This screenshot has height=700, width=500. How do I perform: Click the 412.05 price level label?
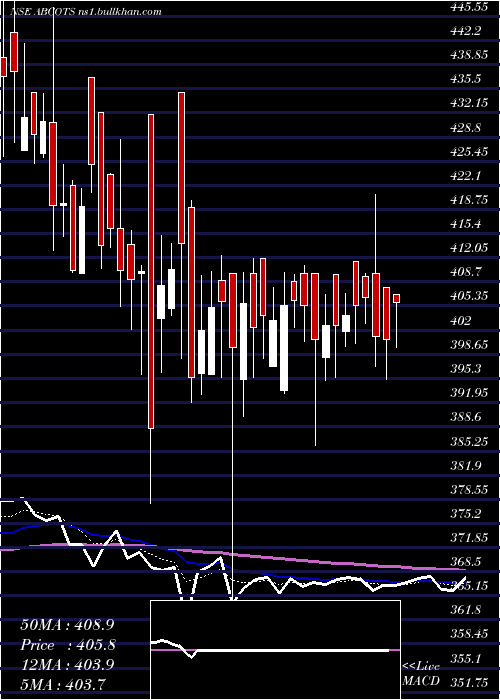tap(467, 248)
